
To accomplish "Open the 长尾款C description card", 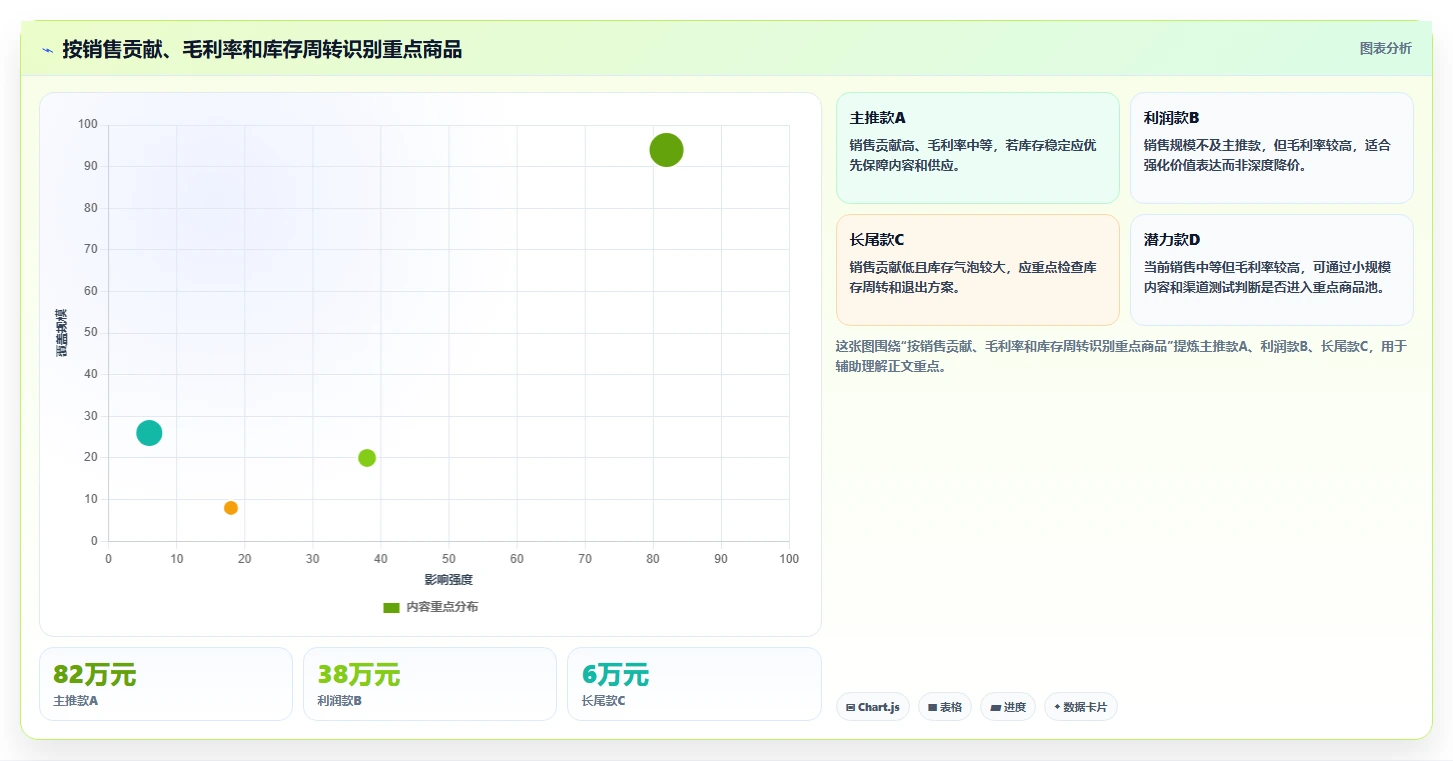I will pyautogui.click(x=978, y=270).
